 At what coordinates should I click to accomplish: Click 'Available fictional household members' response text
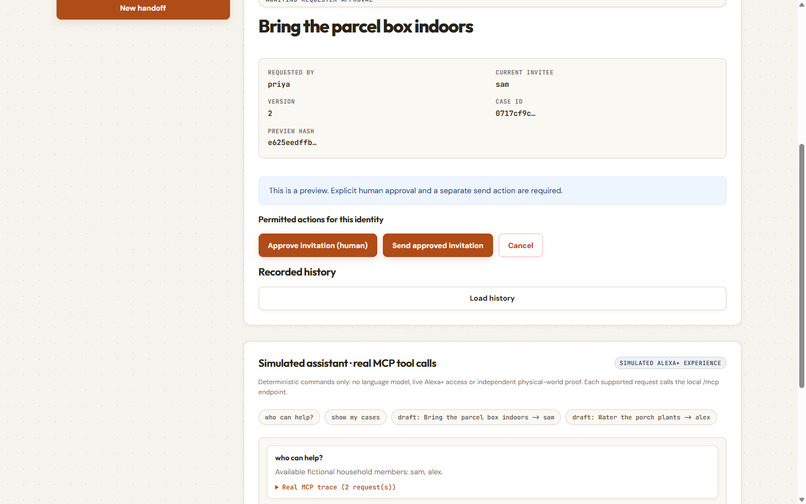click(x=359, y=472)
